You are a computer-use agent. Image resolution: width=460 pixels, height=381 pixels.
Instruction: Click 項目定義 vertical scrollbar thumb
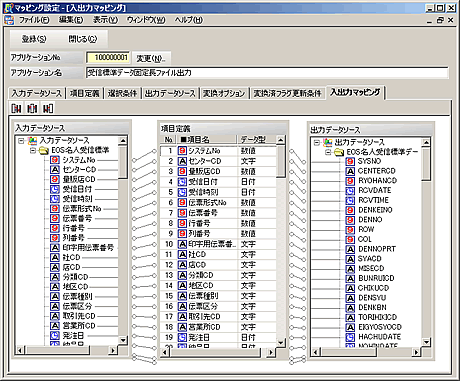[281, 161]
